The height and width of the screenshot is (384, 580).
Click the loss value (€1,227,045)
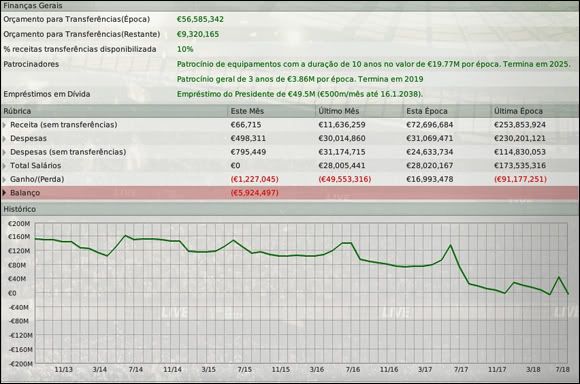coord(254,179)
